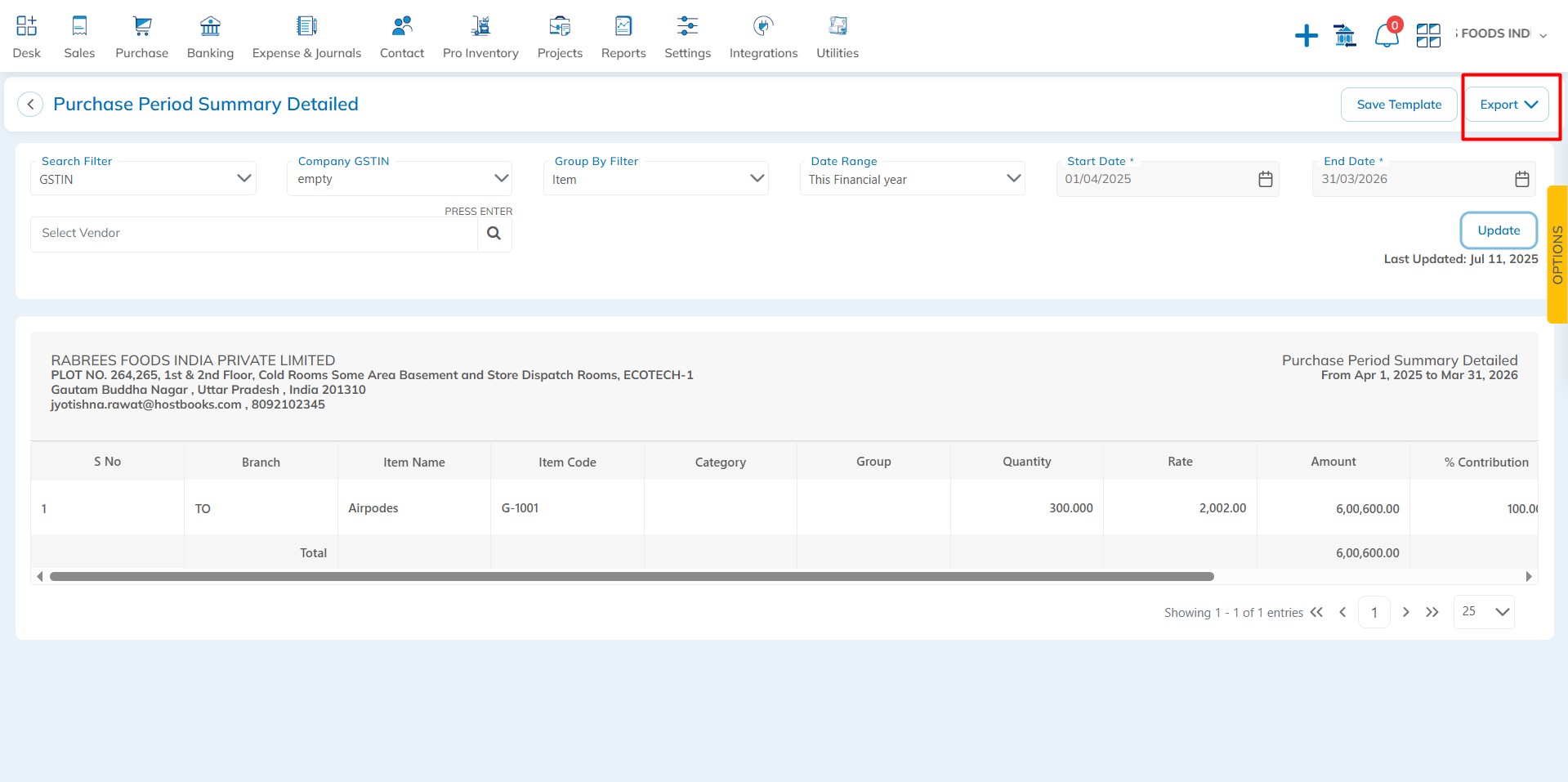Click the Rate value 2,002.00
The image size is (1568, 782).
click(x=1222, y=508)
